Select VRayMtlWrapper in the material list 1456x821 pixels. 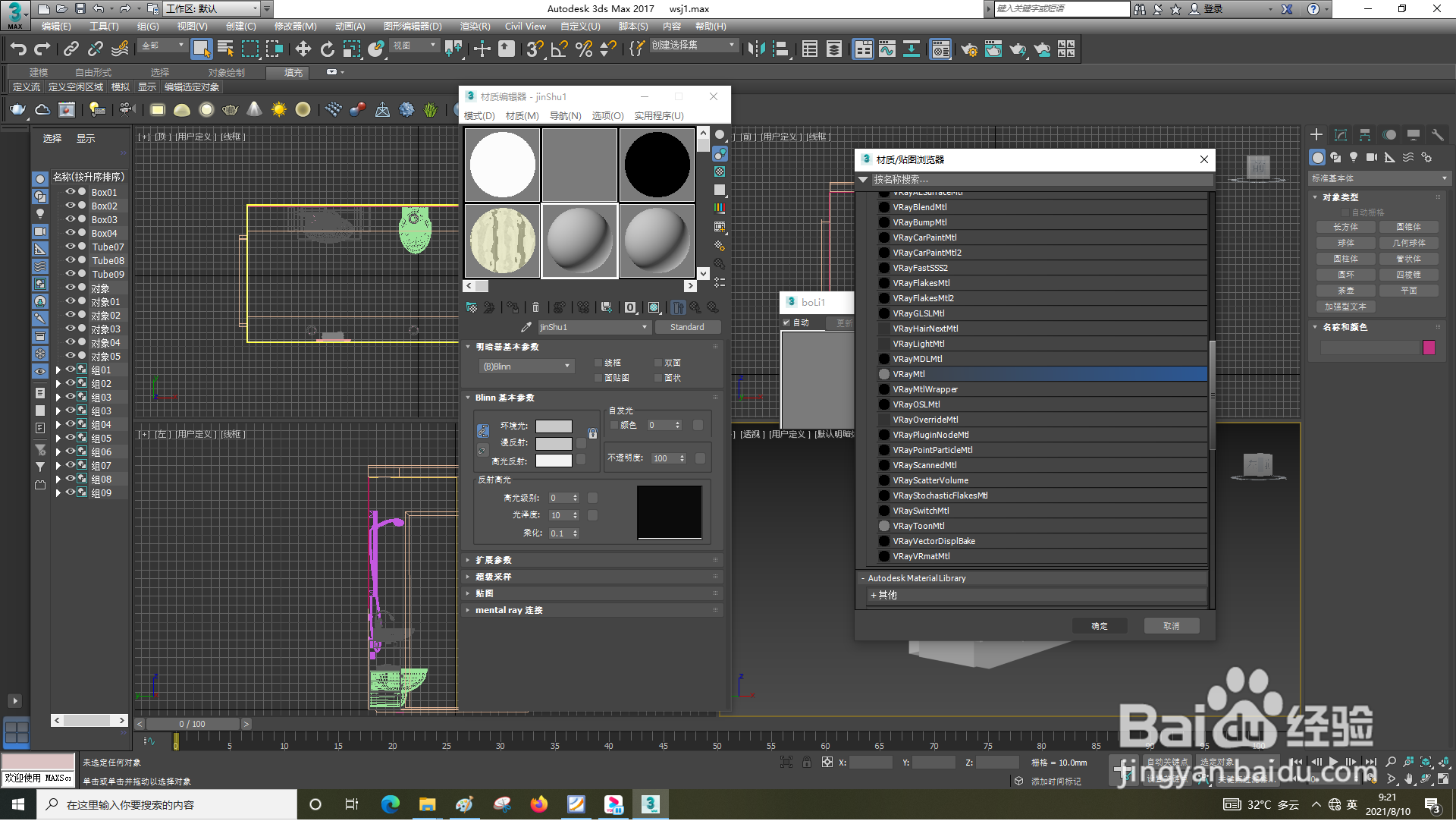[925, 389]
